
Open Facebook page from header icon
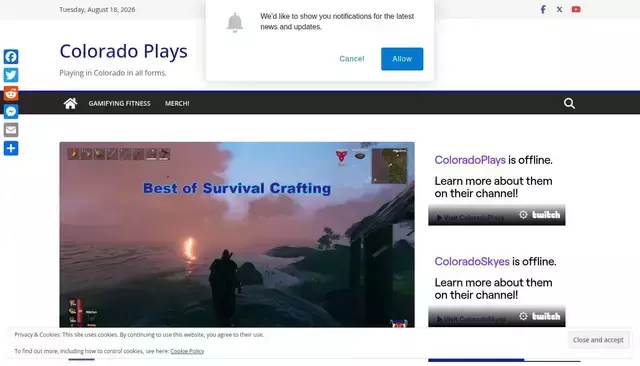(x=543, y=9)
